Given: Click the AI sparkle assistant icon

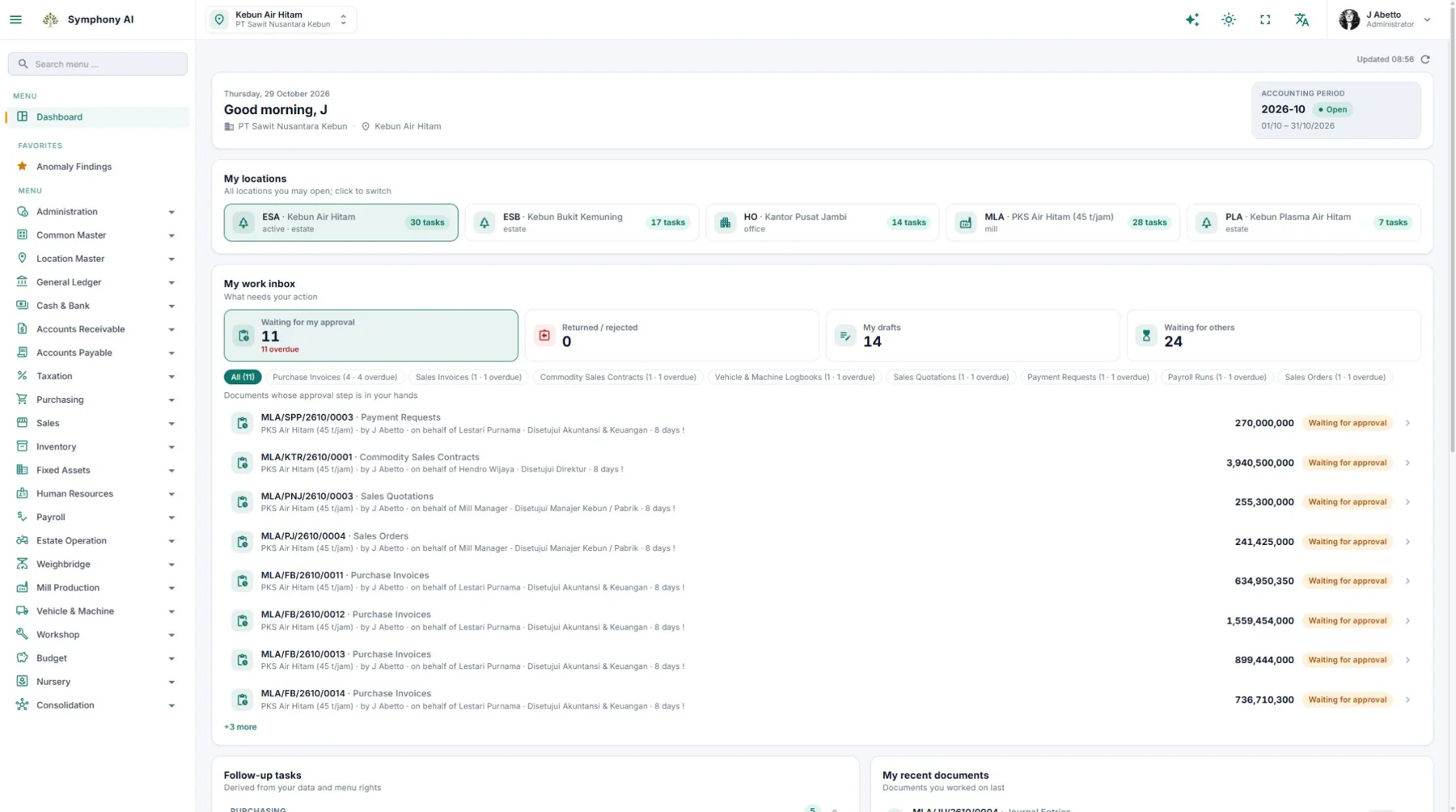Looking at the screenshot, I should point(1192,19).
